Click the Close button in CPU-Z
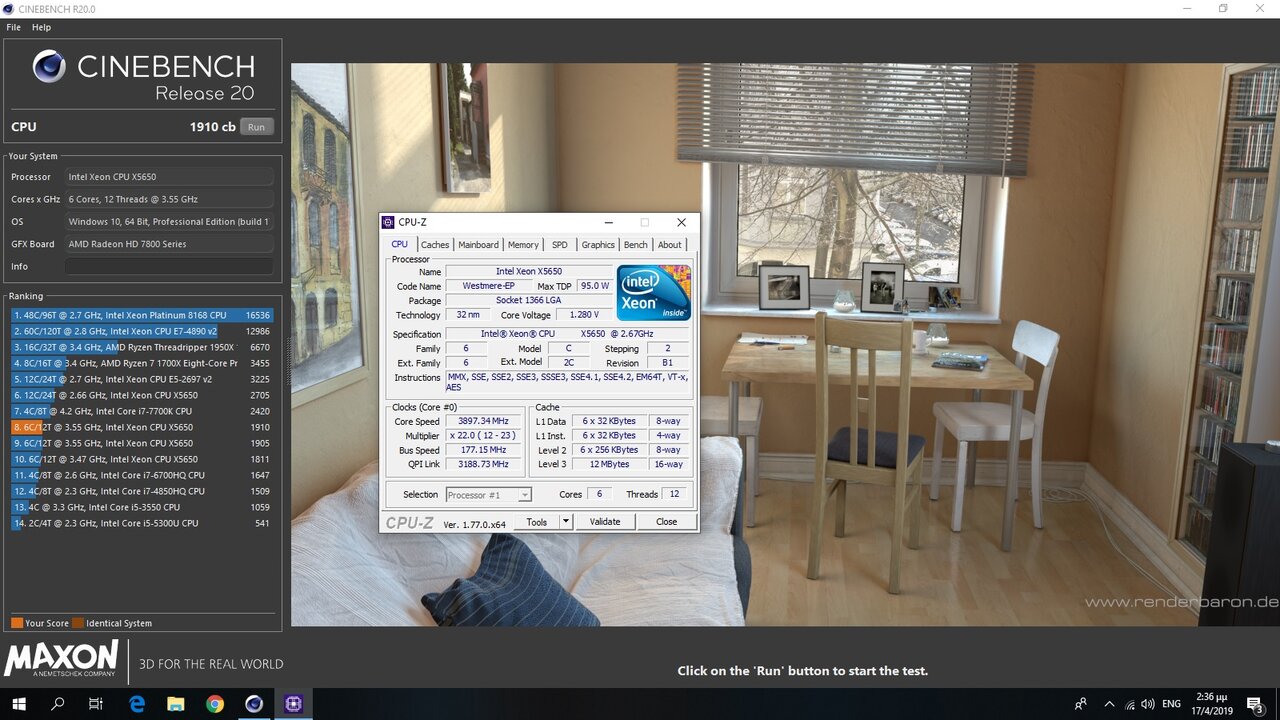The height and width of the screenshot is (720, 1280). [667, 521]
